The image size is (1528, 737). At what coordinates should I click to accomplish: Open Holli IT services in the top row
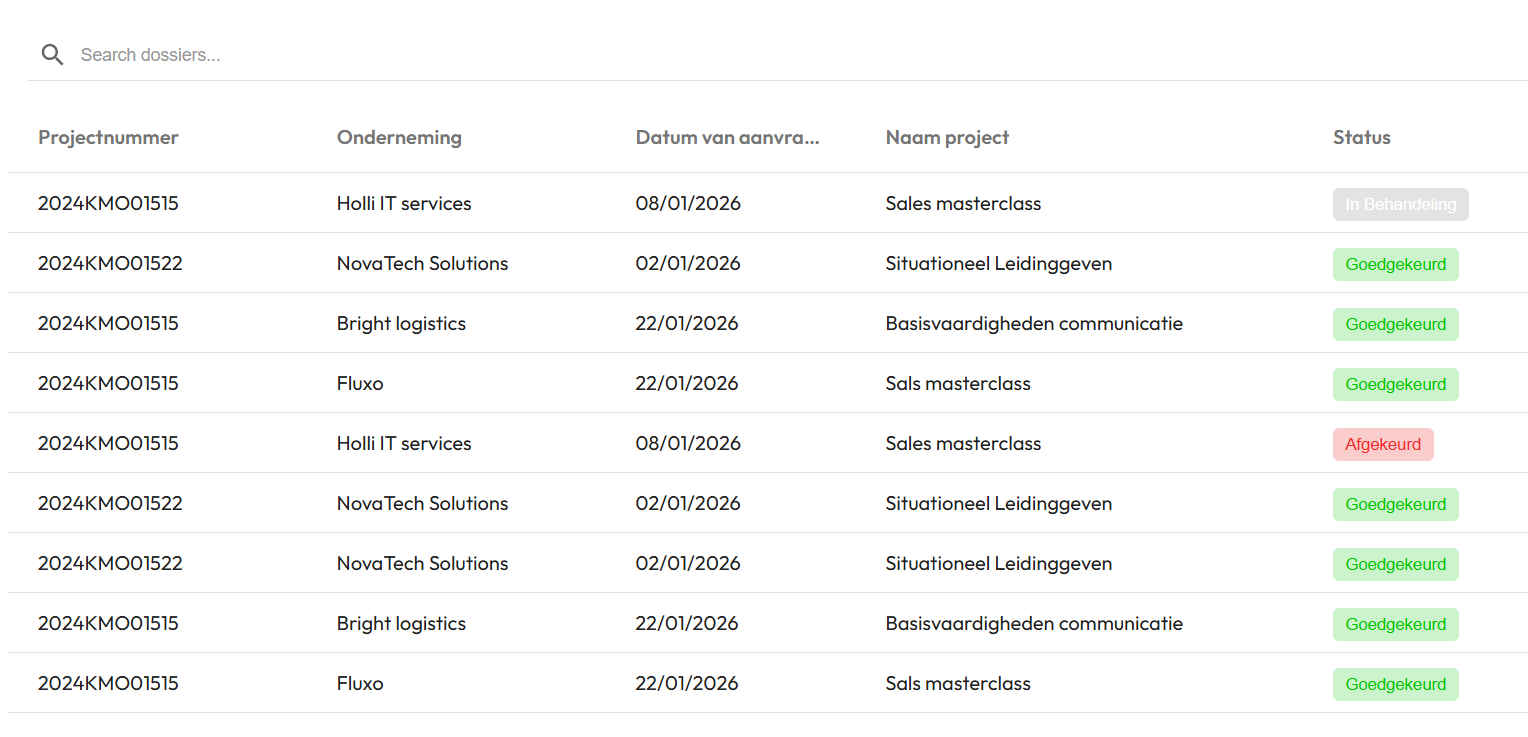[x=404, y=204]
